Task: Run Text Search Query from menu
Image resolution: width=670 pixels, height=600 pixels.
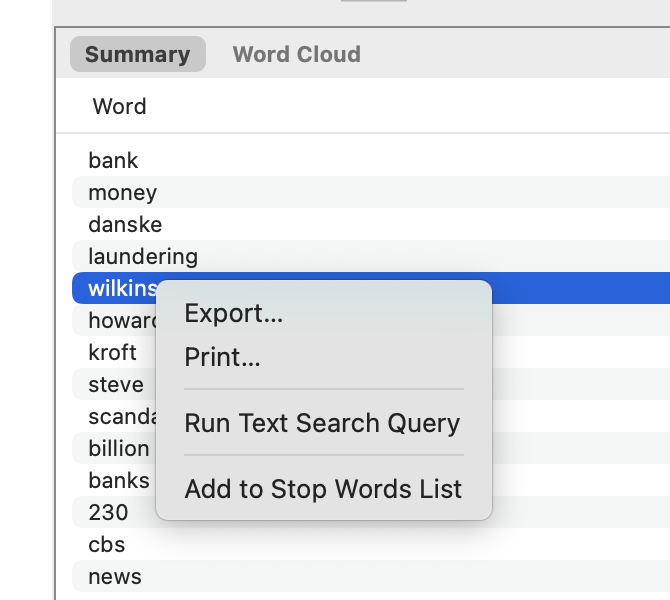Action: tap(322, 423)
